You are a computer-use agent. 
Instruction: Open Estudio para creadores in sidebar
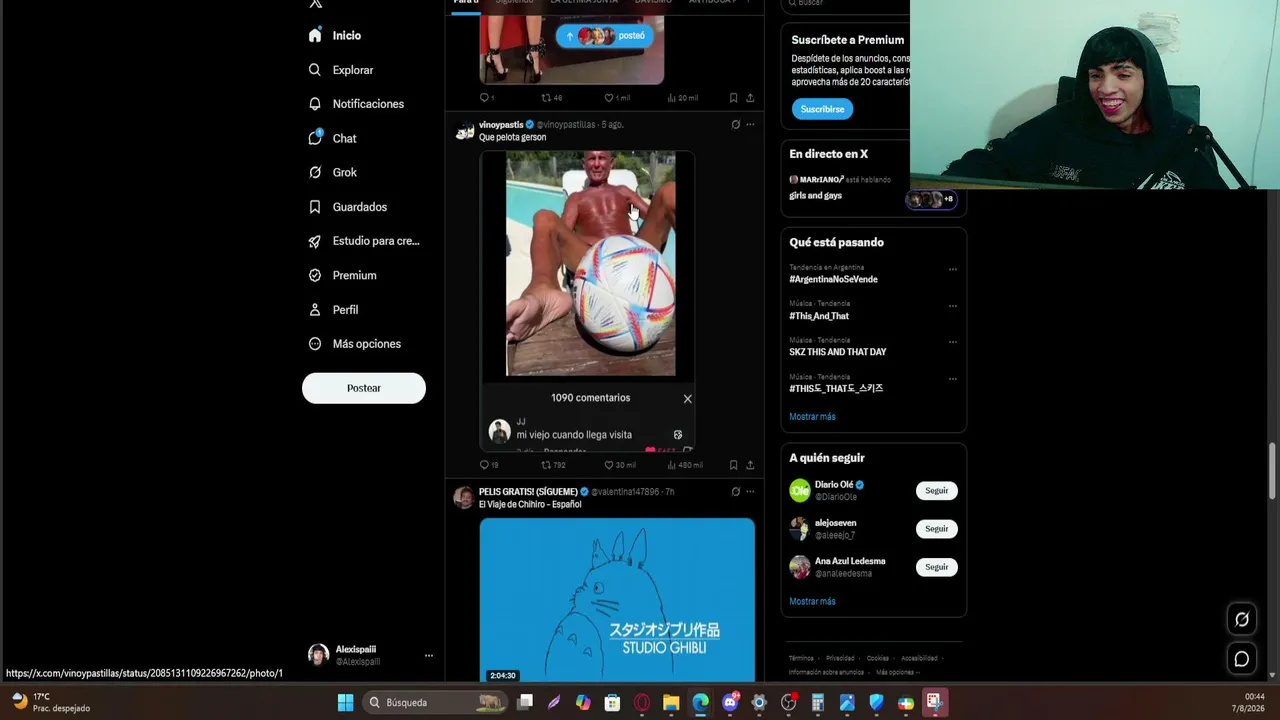(364, 241)
